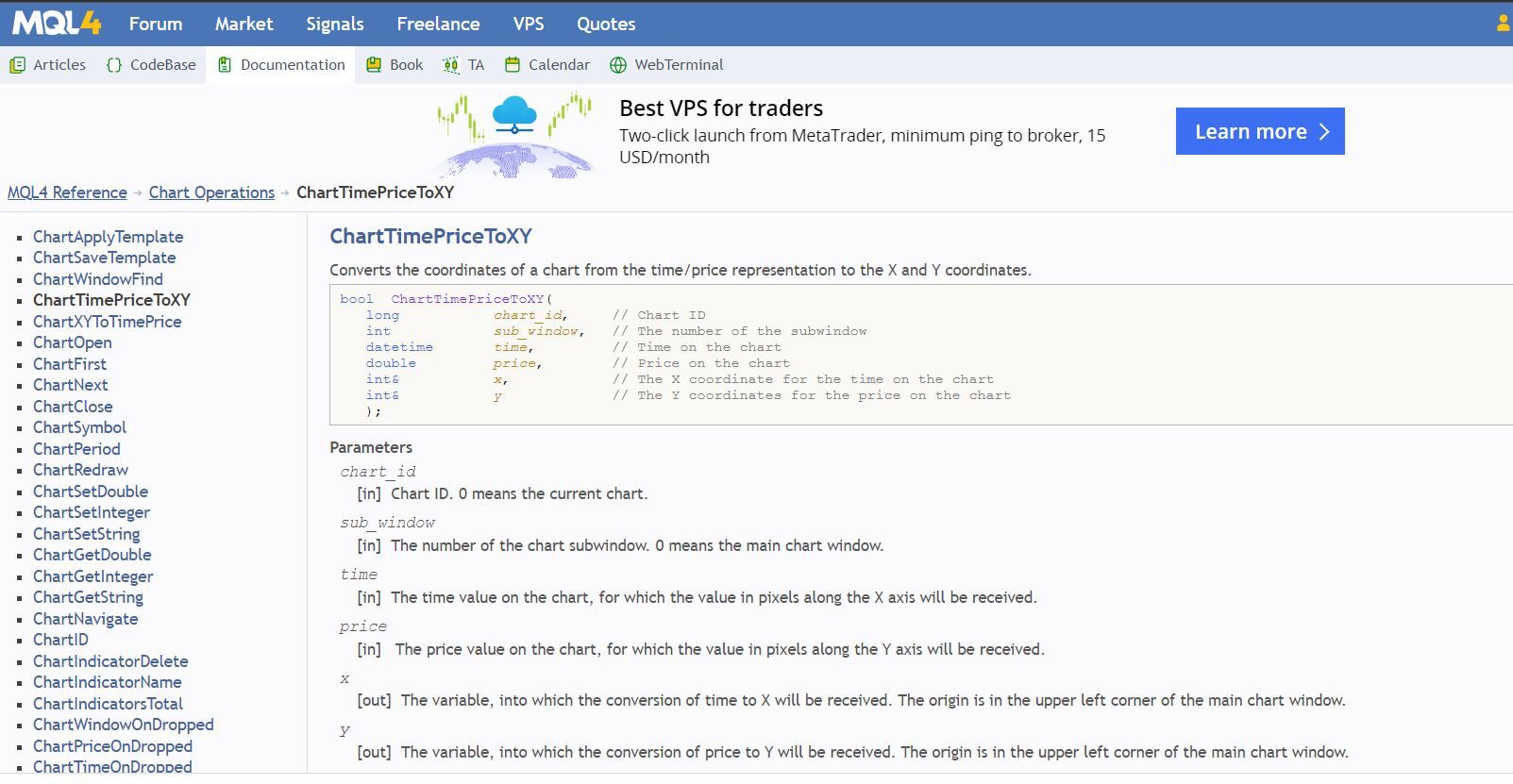
Task: Open the user profile icon
Action: click(x=1504, y=24)
